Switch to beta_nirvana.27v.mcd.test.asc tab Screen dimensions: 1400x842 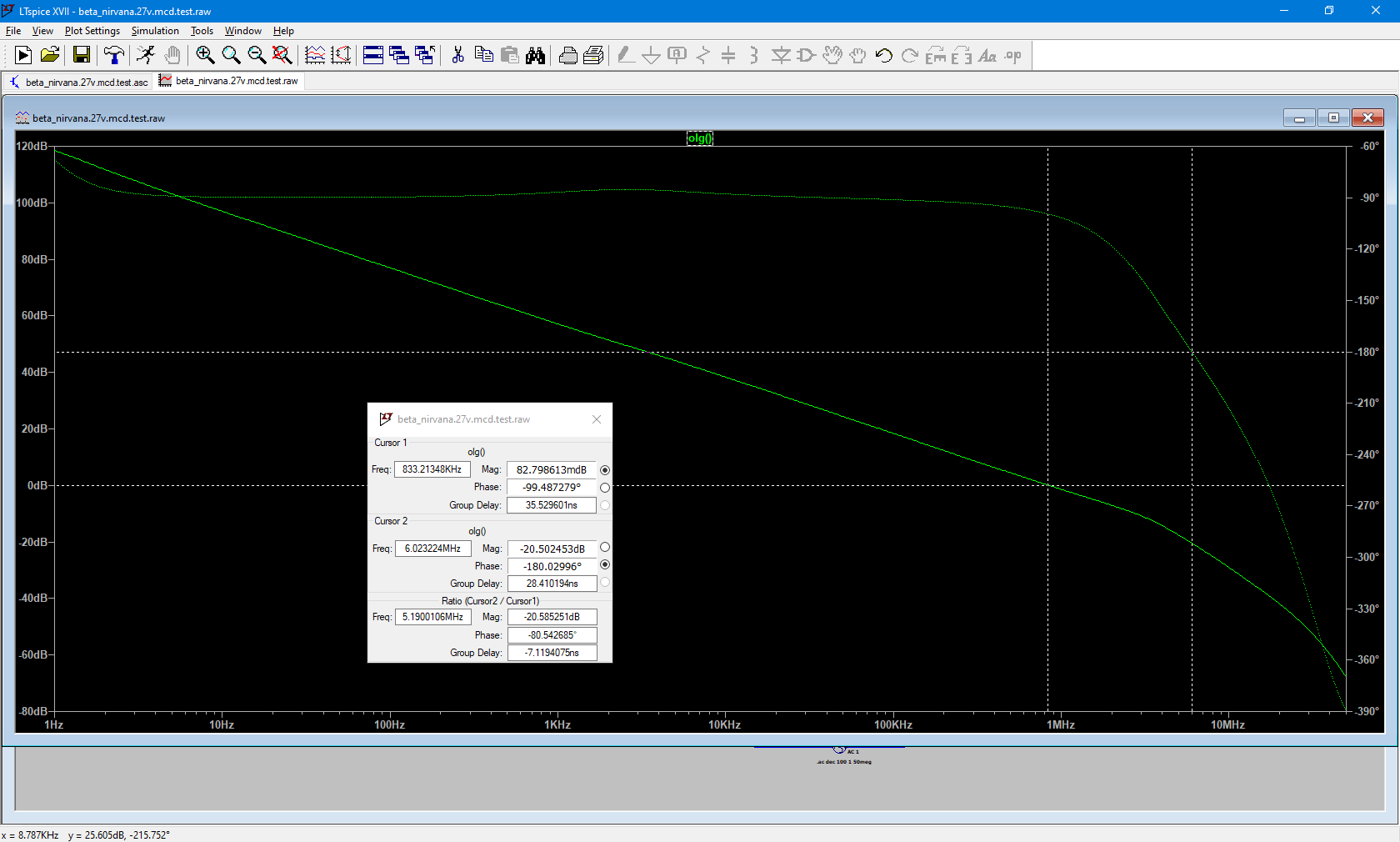click(78, 82)
